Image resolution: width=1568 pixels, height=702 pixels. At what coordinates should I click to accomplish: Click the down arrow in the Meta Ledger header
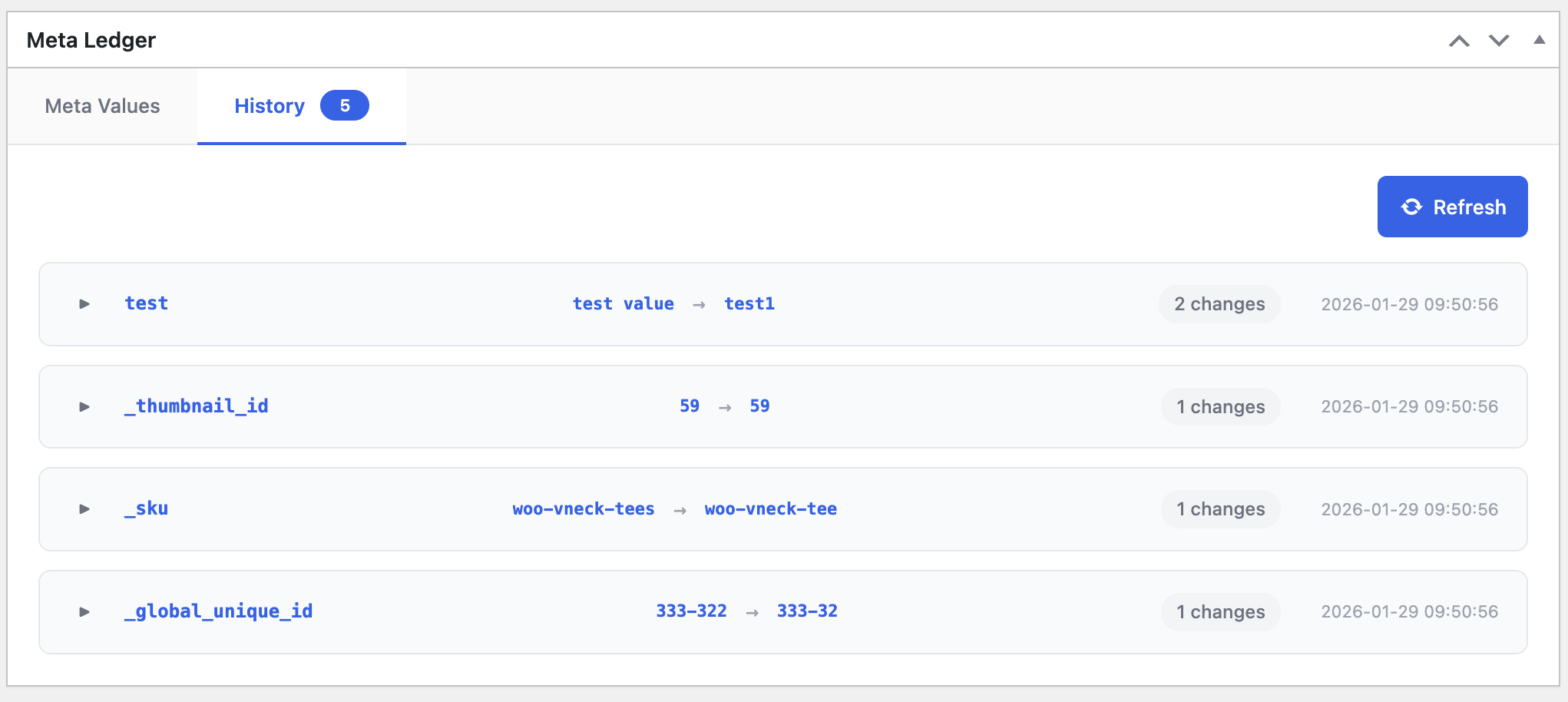coord(1497,40)
